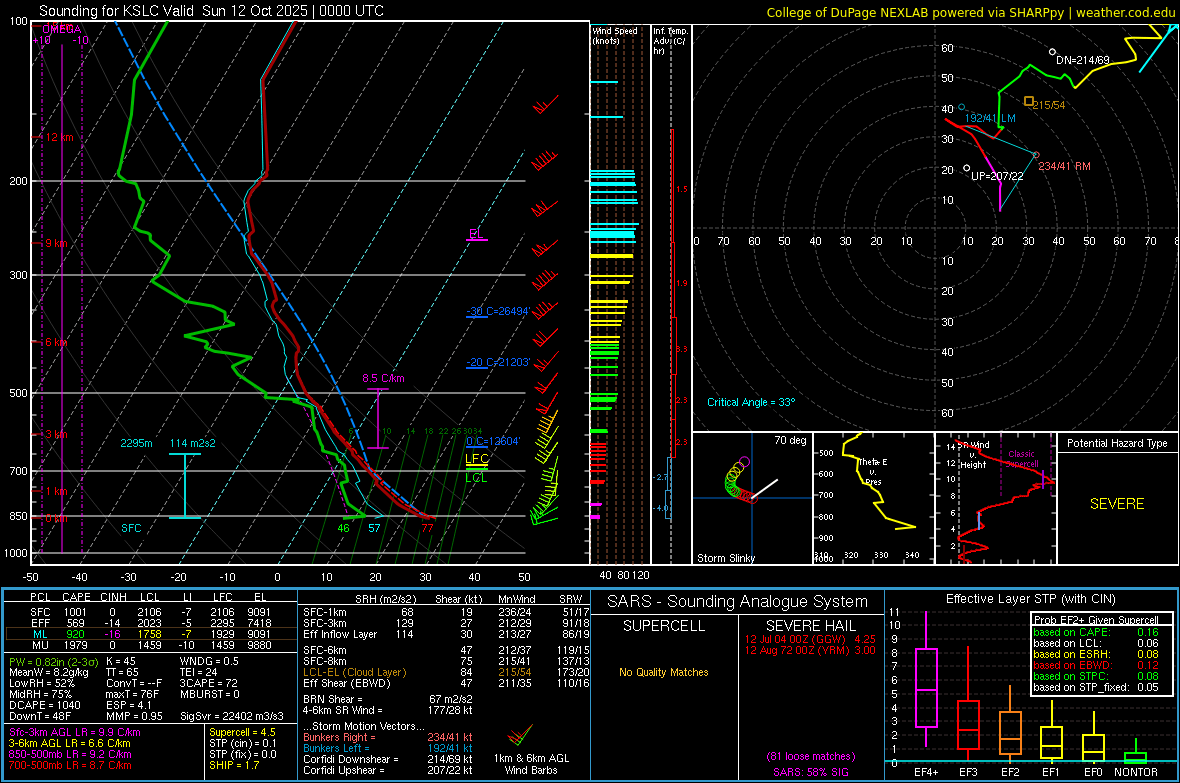Click the '1km & 6km AGL Wind Barbs' caption
This screenshot has height=783, width=1180.
pos(531,764)
